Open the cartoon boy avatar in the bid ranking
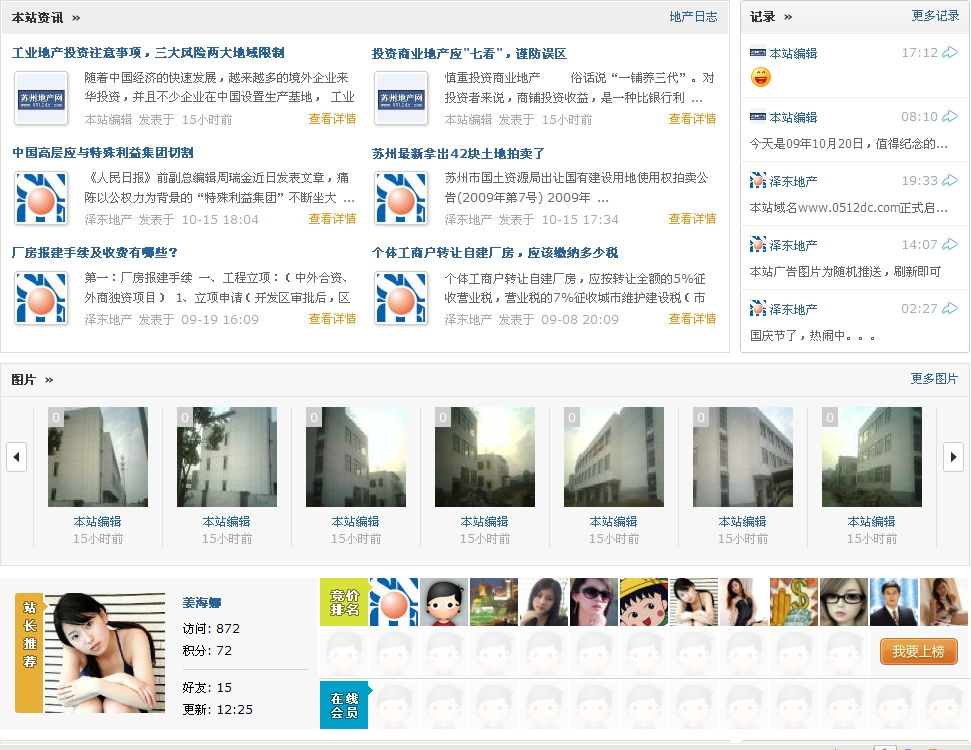971x750 pixels. coord(444,602)
